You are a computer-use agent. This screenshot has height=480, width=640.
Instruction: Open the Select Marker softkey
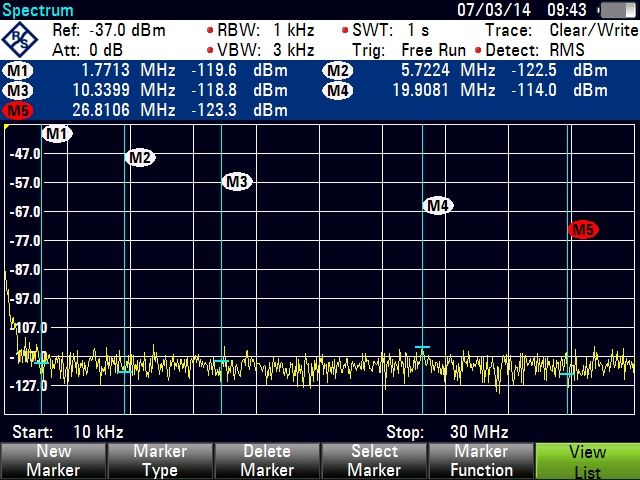click(x=373, y=461)
